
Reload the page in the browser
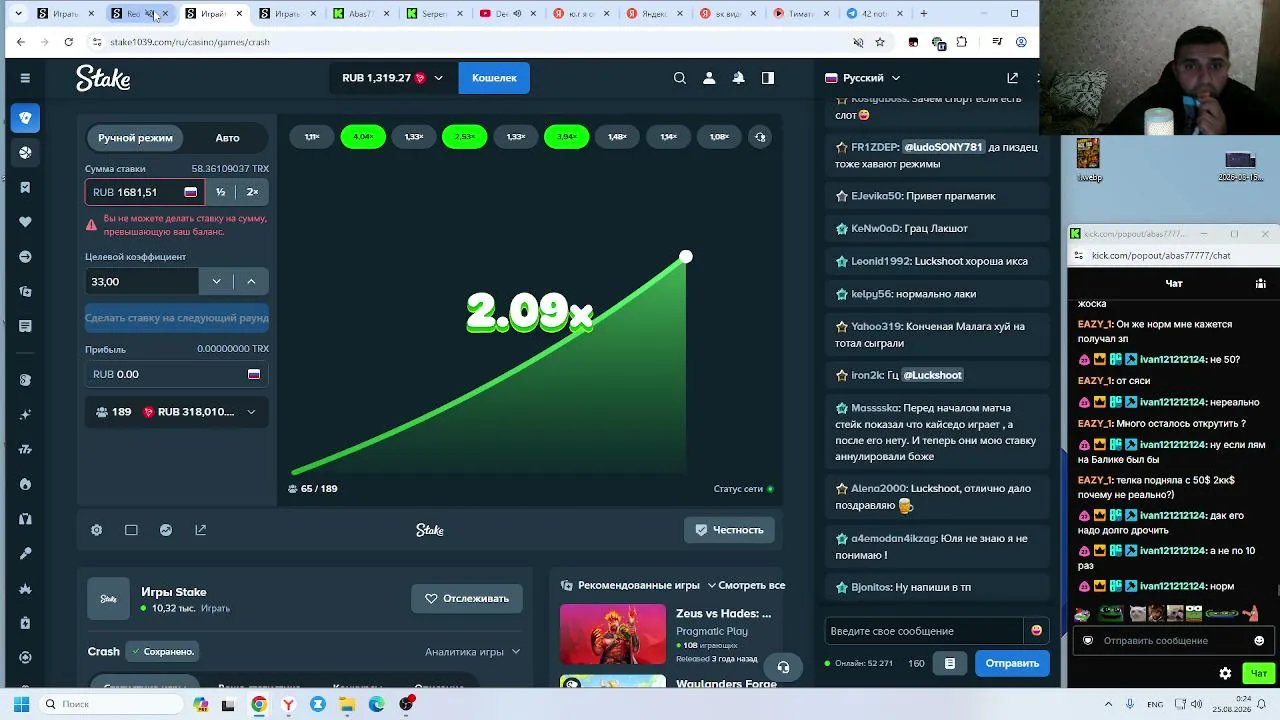pos(68,42)
